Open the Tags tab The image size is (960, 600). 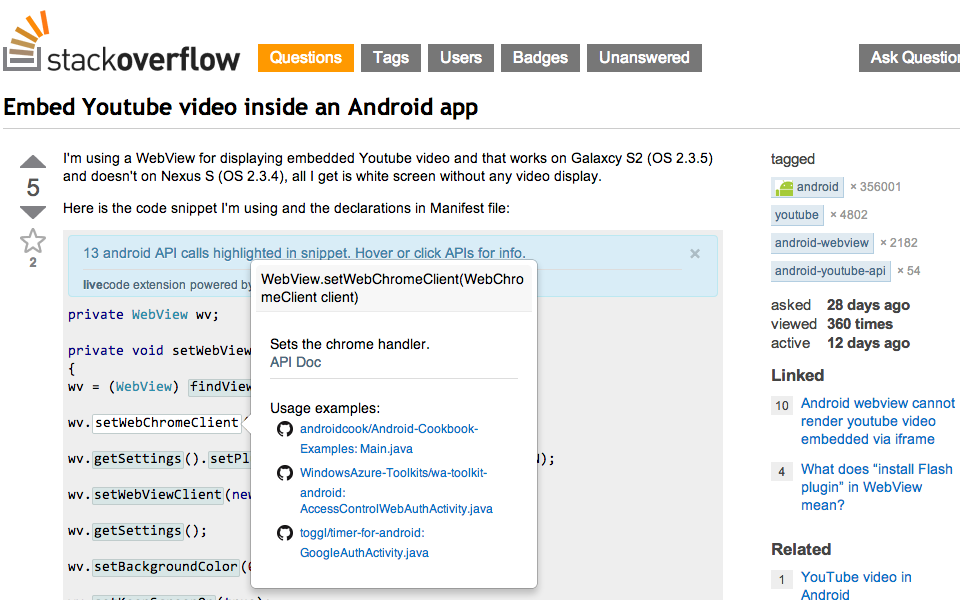pyautogui.click(x=391, y=58)
